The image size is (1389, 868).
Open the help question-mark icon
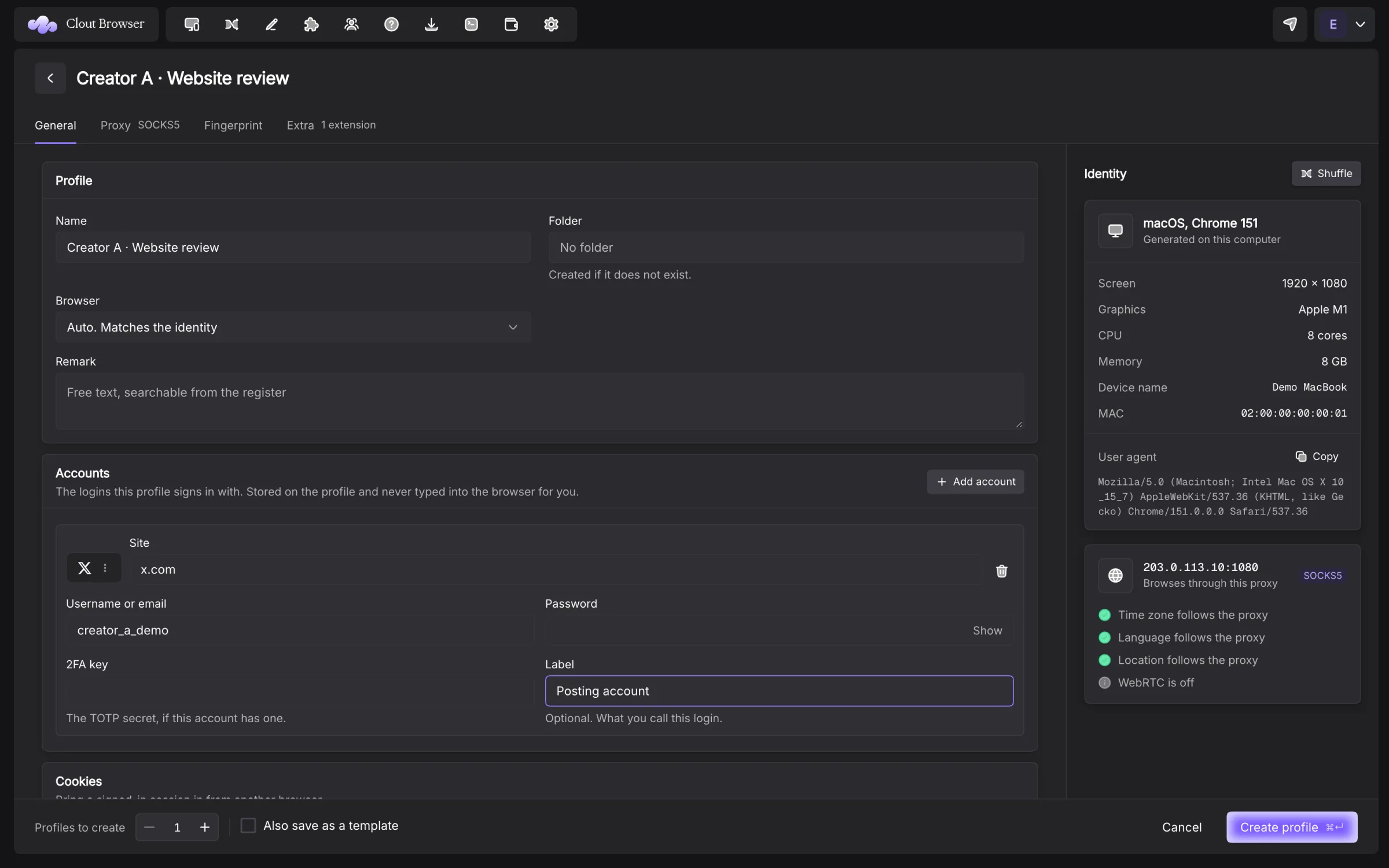[x=391, y=24]
